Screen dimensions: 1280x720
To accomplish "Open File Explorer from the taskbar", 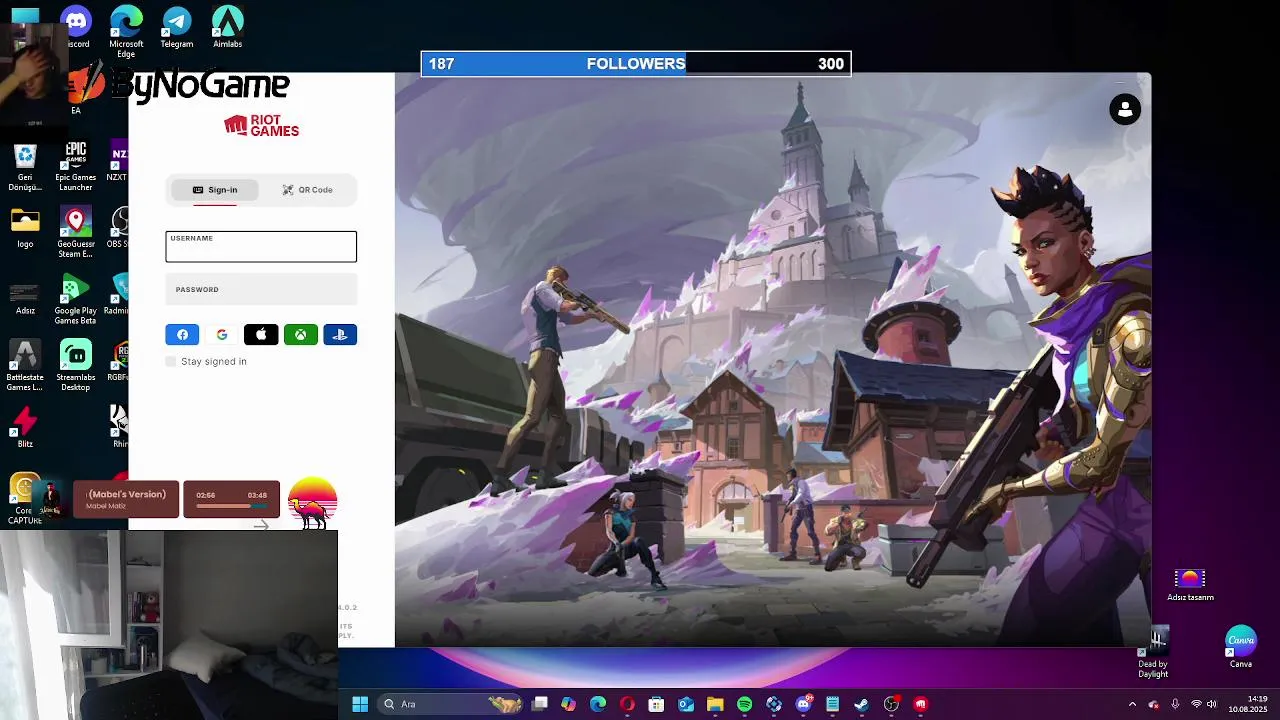I will [x=715, y=704].
